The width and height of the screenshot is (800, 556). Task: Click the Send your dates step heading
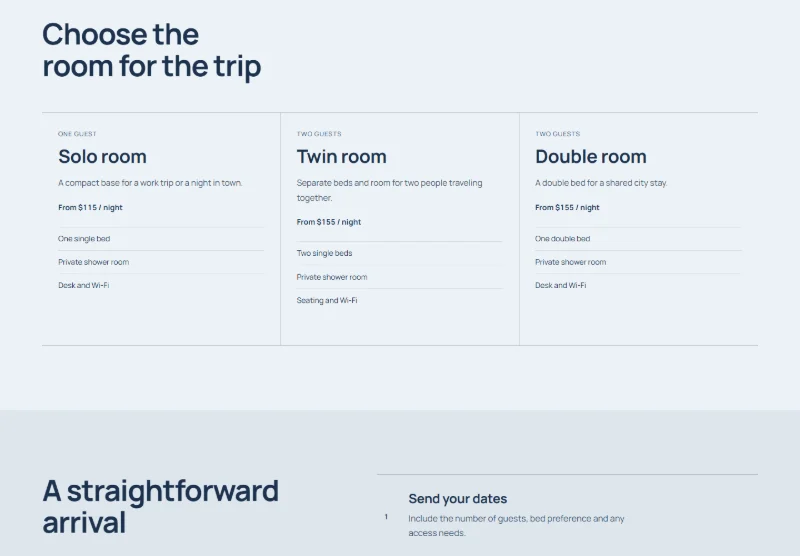pyautogui.click(x=458, y=498)
